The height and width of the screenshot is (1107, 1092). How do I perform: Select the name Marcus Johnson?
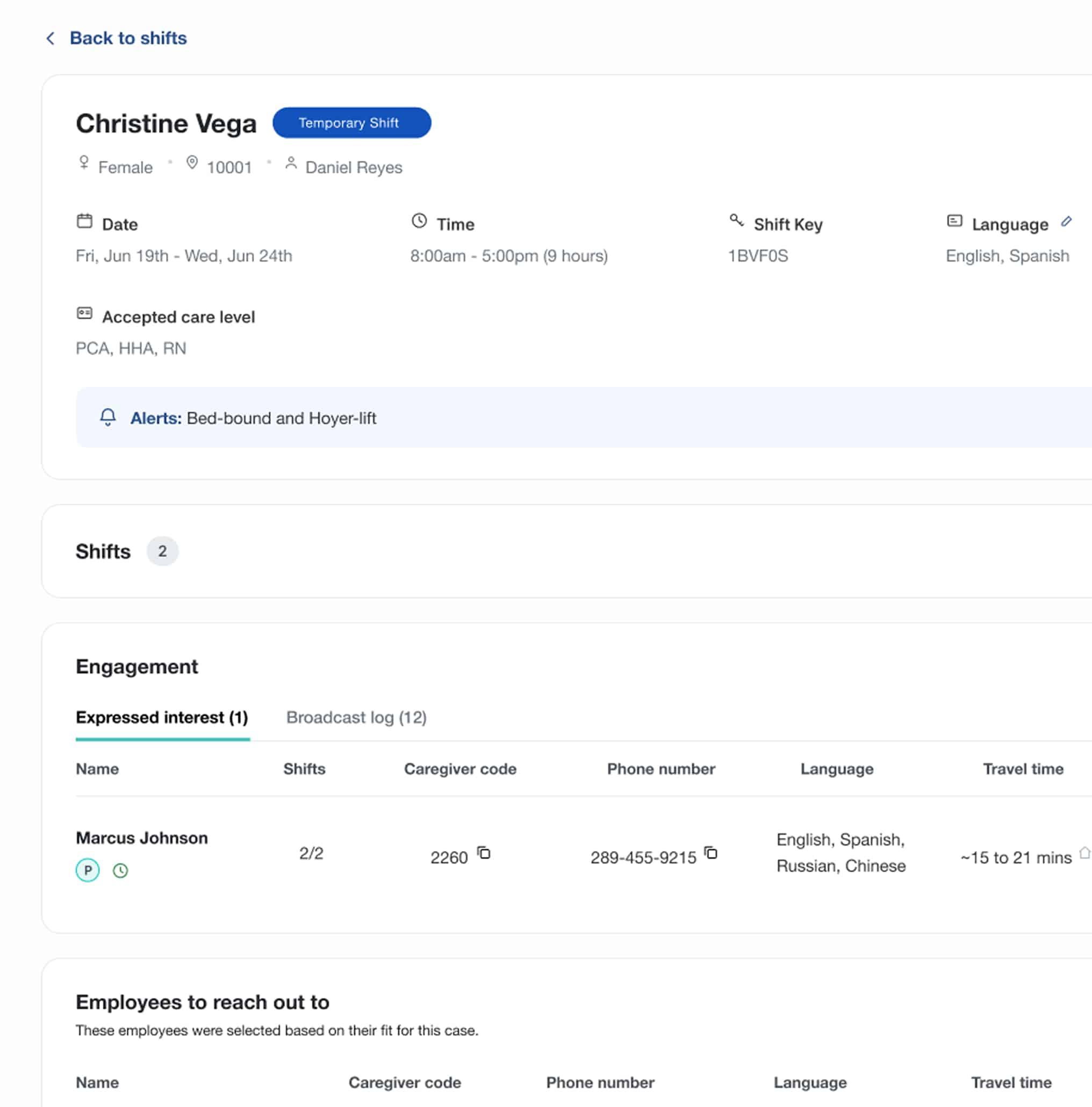[142, 838]
